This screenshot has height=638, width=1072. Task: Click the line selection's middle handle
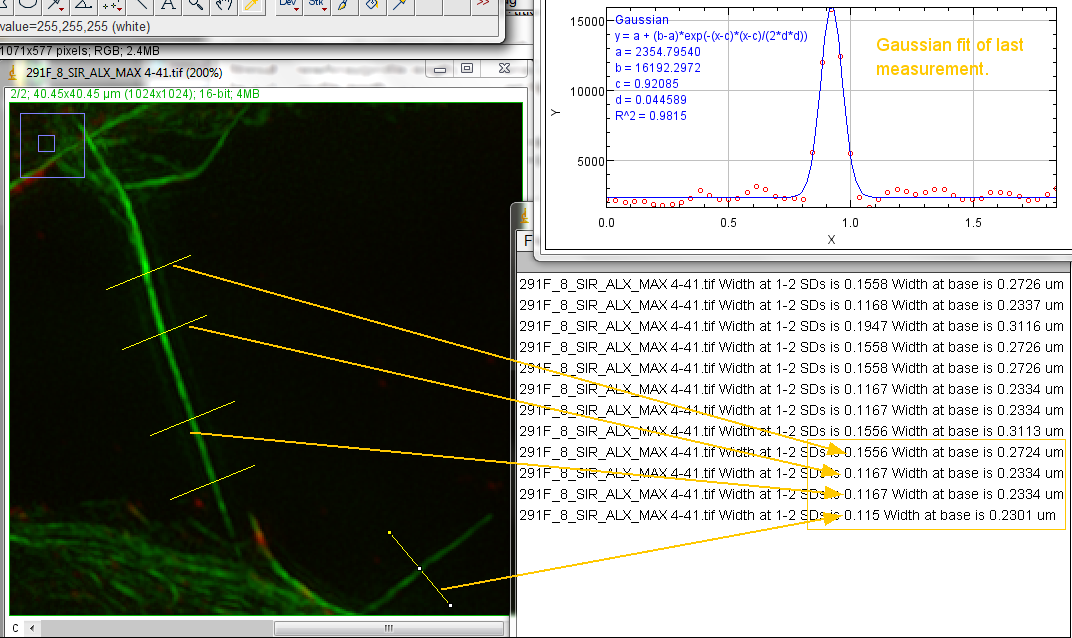click(x=420, y=569)
